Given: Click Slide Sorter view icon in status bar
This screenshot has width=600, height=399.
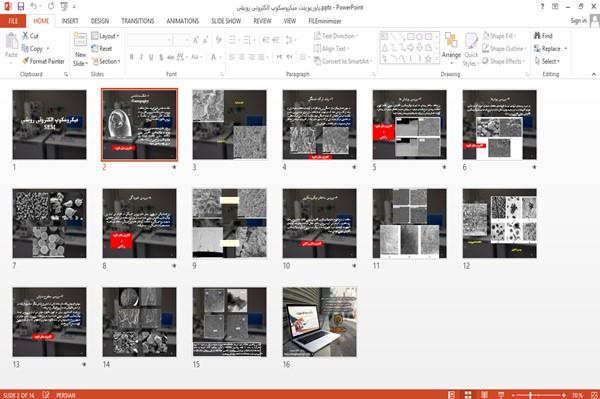Looking at the screenshot, I should tap(468, 395).
